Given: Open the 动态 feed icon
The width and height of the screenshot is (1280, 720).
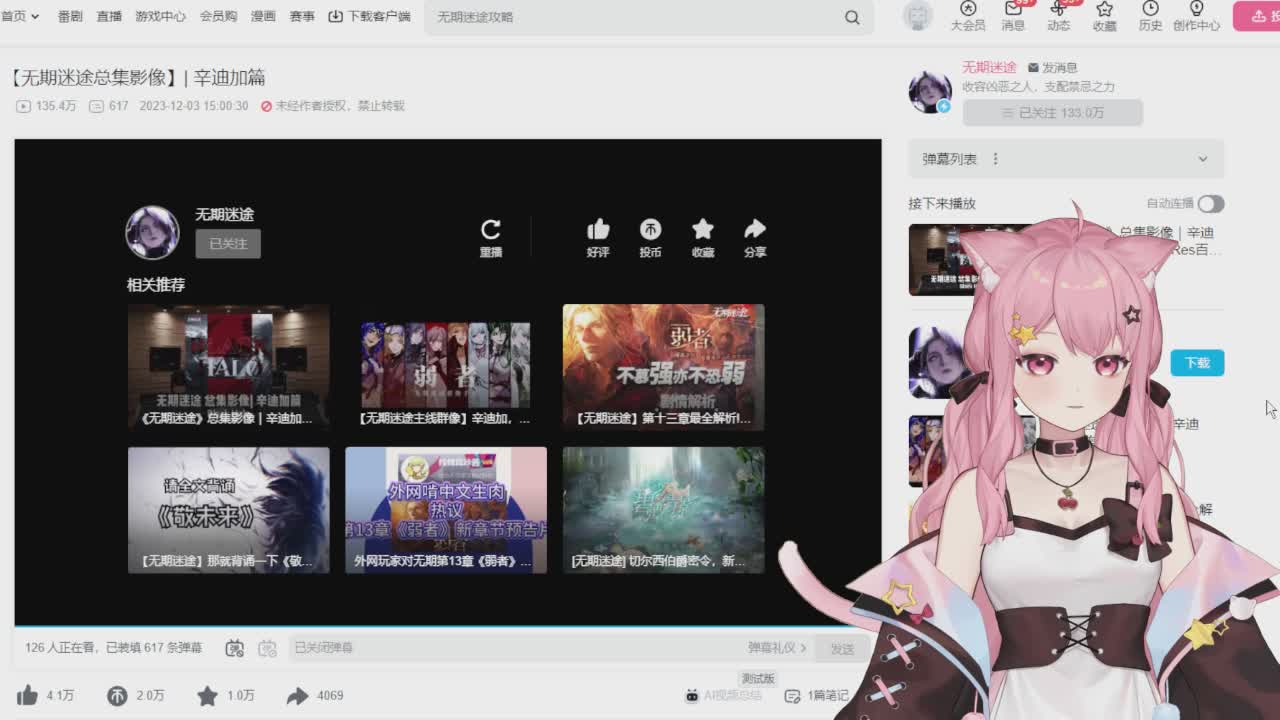Looking at the screenshot, I should (1058, 16).
